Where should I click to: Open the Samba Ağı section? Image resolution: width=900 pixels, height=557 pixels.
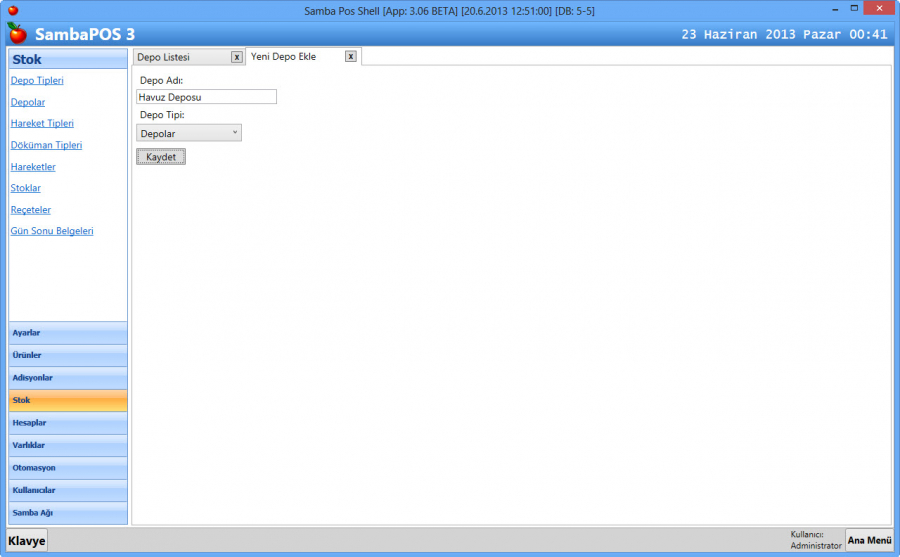pos(68,513)
